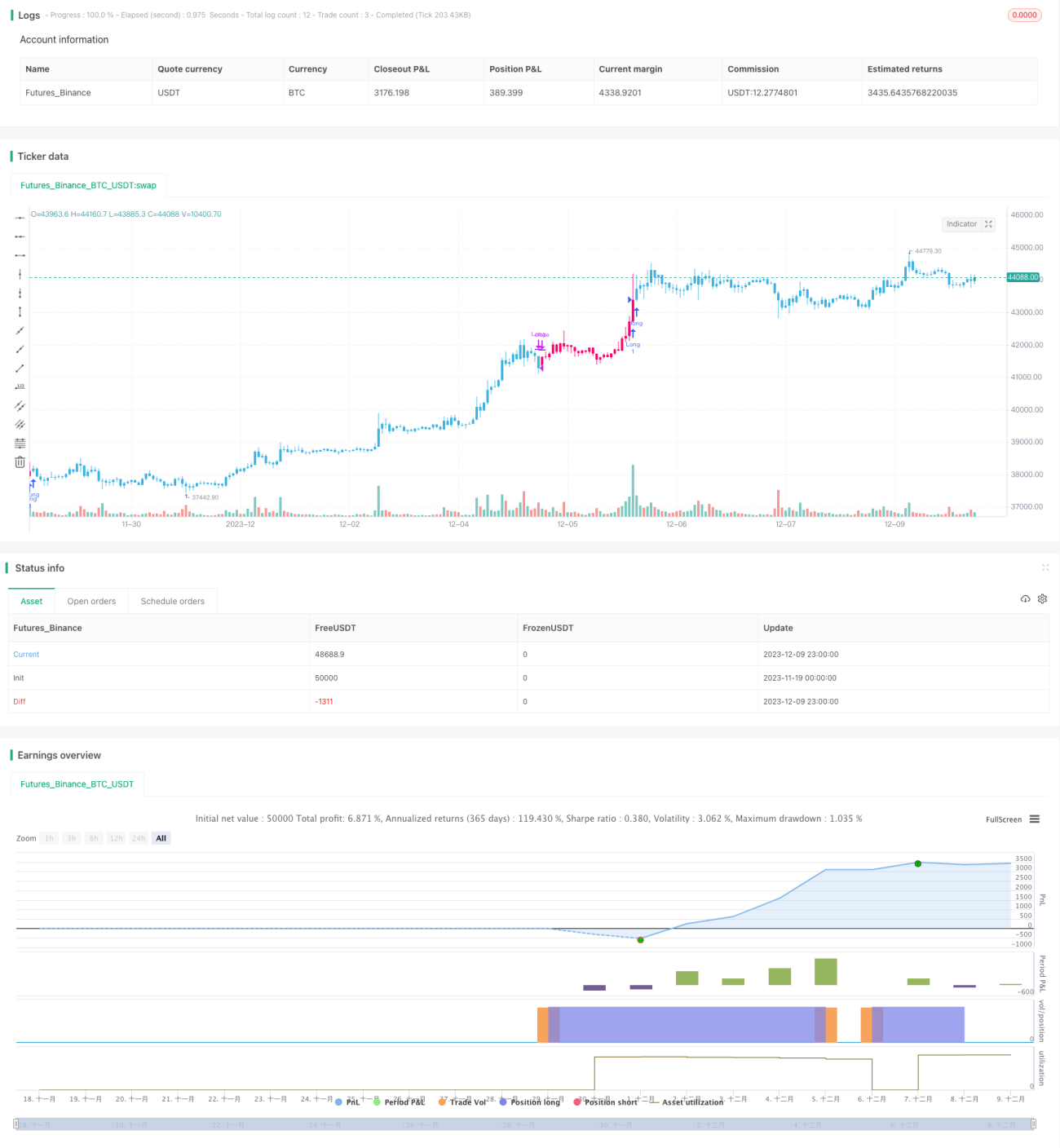Click the expand icon next to Indicator
The height and width of the screenshot is (1148, 1060).
988,224
